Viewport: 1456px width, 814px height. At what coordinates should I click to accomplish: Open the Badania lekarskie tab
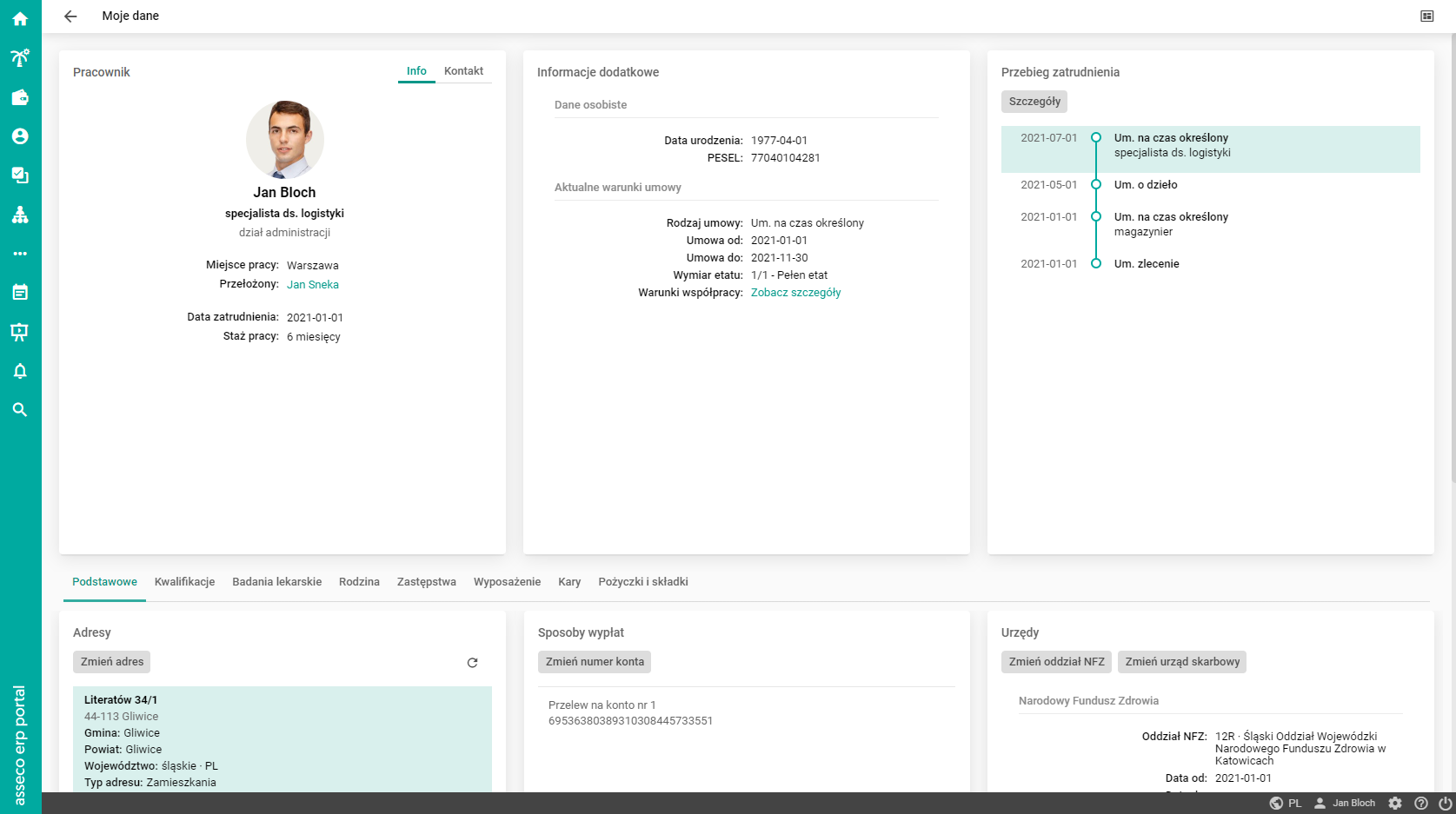coord(276,582)
